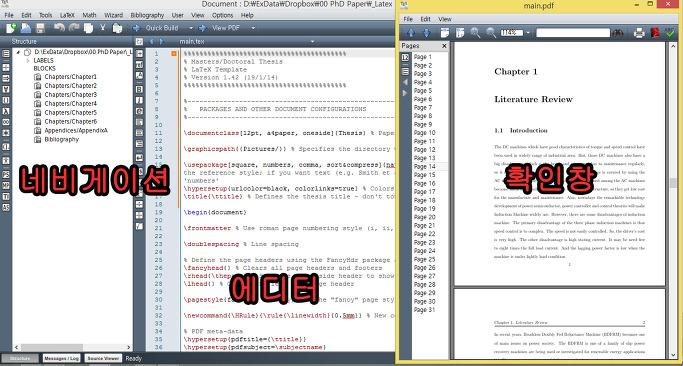Go to next document with right arrow
Image resolution: width=683 pixels, height=366 pixels.
(x=162, y=42)
